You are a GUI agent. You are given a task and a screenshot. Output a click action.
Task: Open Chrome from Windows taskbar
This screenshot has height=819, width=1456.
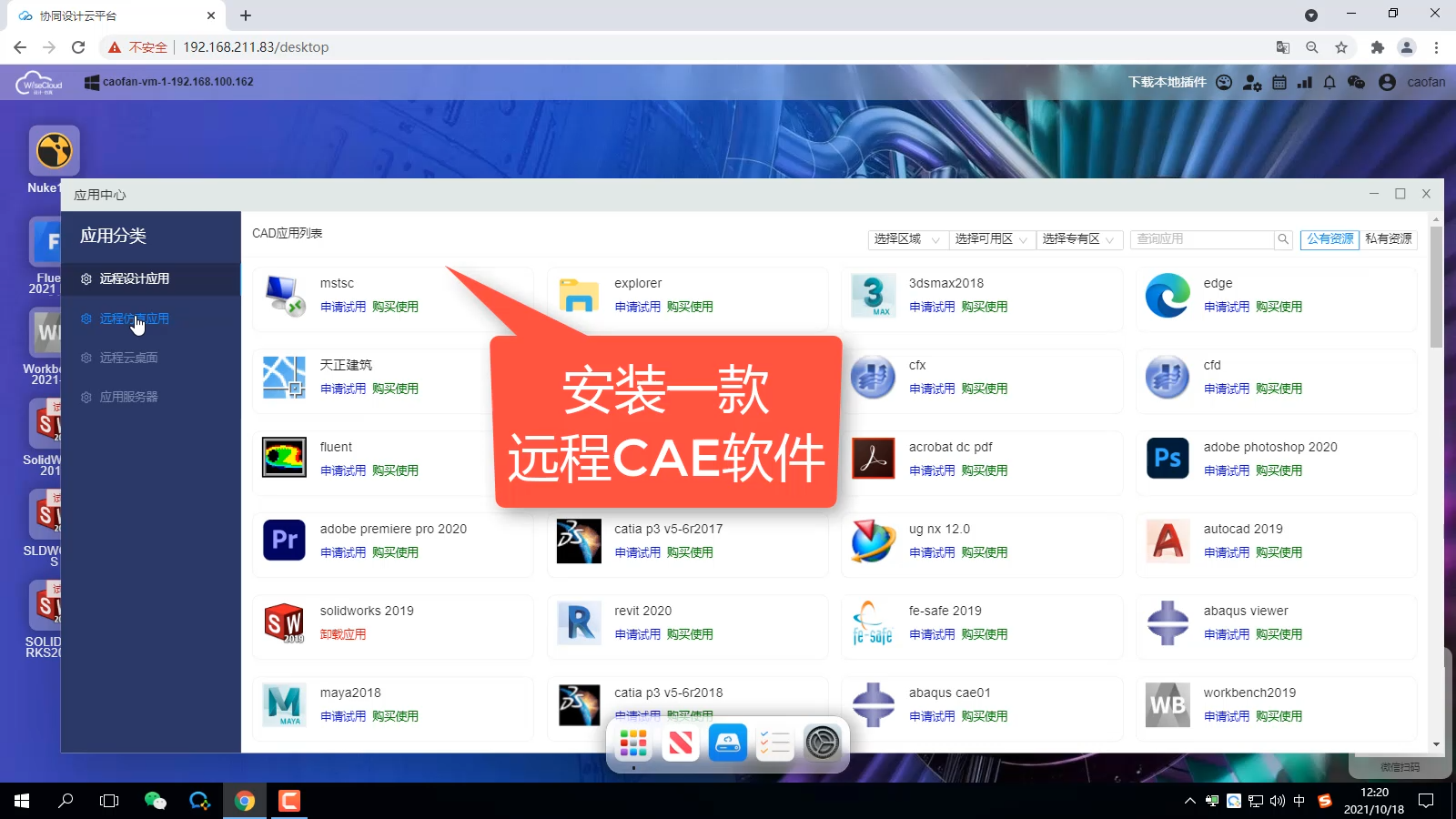[245, 801]
